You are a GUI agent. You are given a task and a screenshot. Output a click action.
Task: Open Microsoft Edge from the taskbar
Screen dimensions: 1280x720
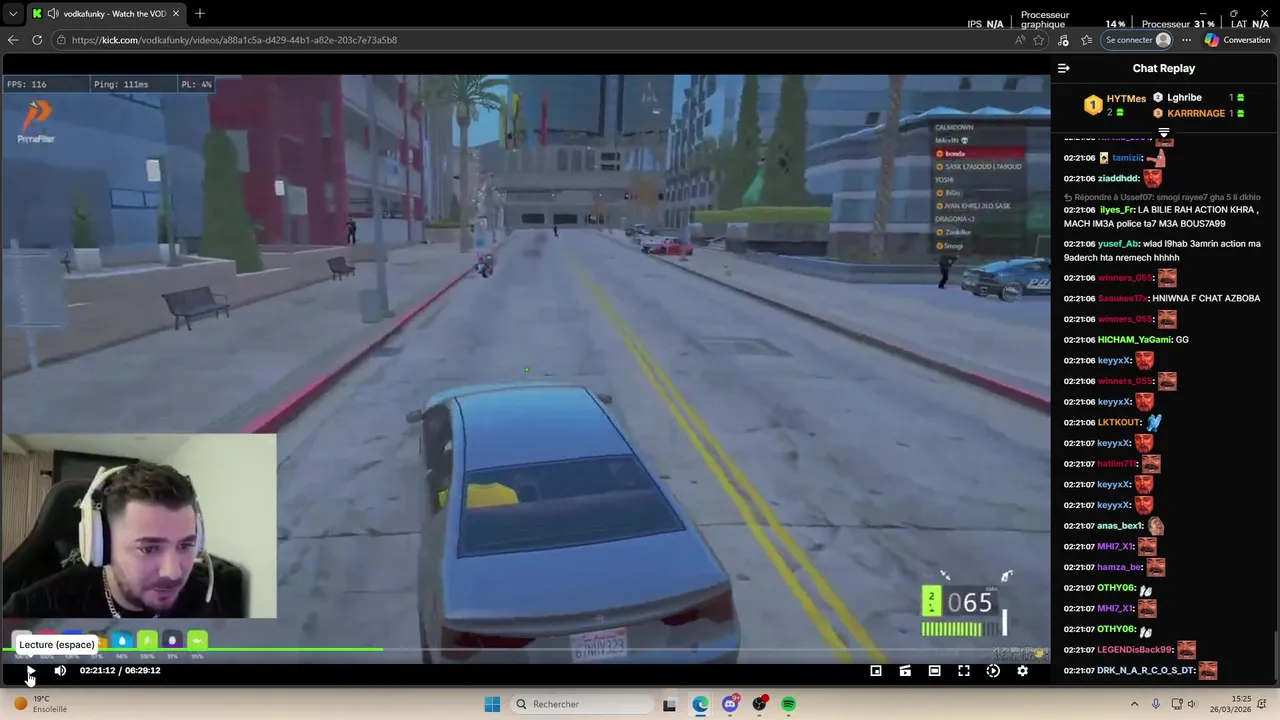tap(700, 704)
